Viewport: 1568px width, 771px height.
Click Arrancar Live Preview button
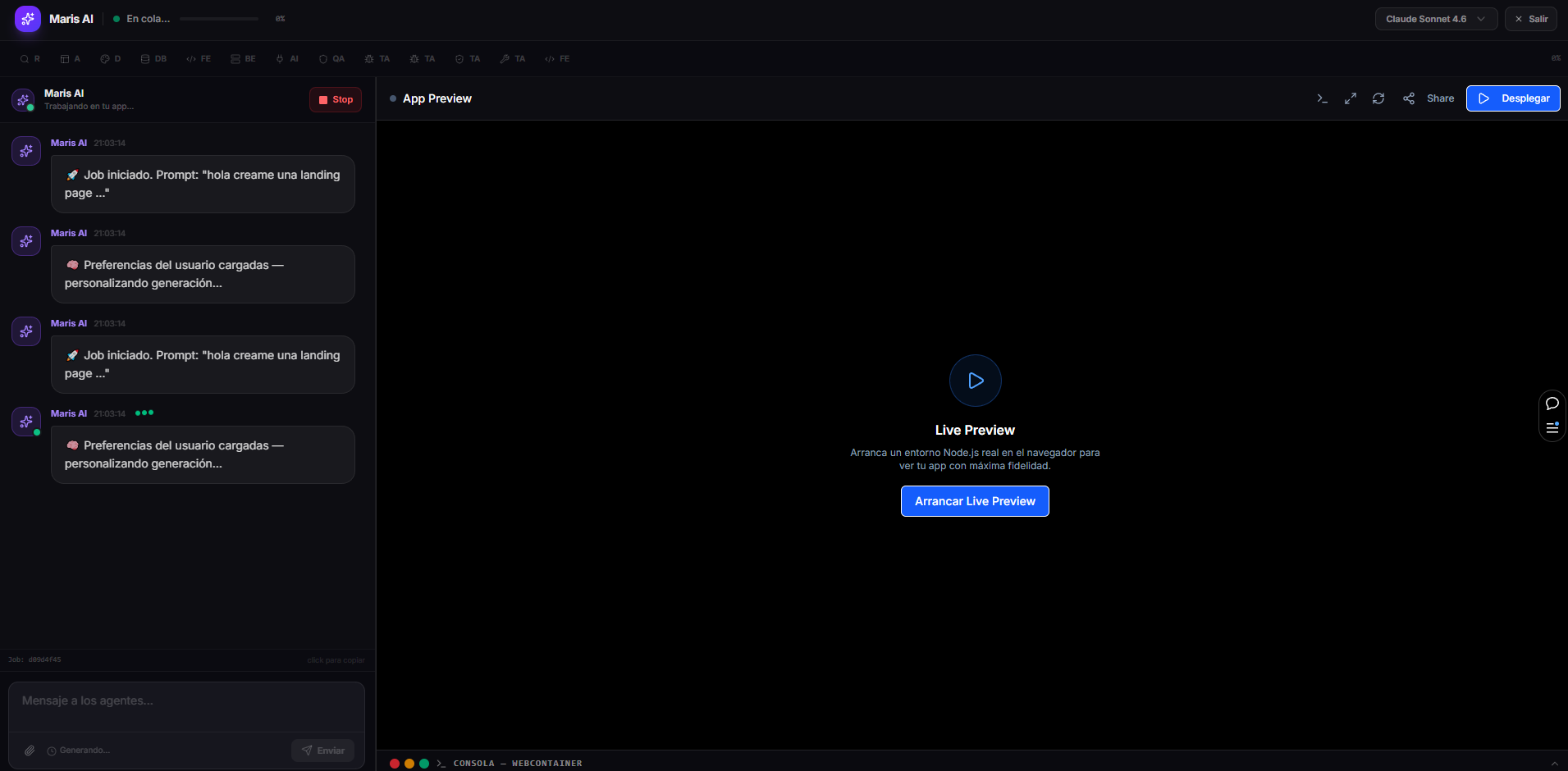pos(975,501)
